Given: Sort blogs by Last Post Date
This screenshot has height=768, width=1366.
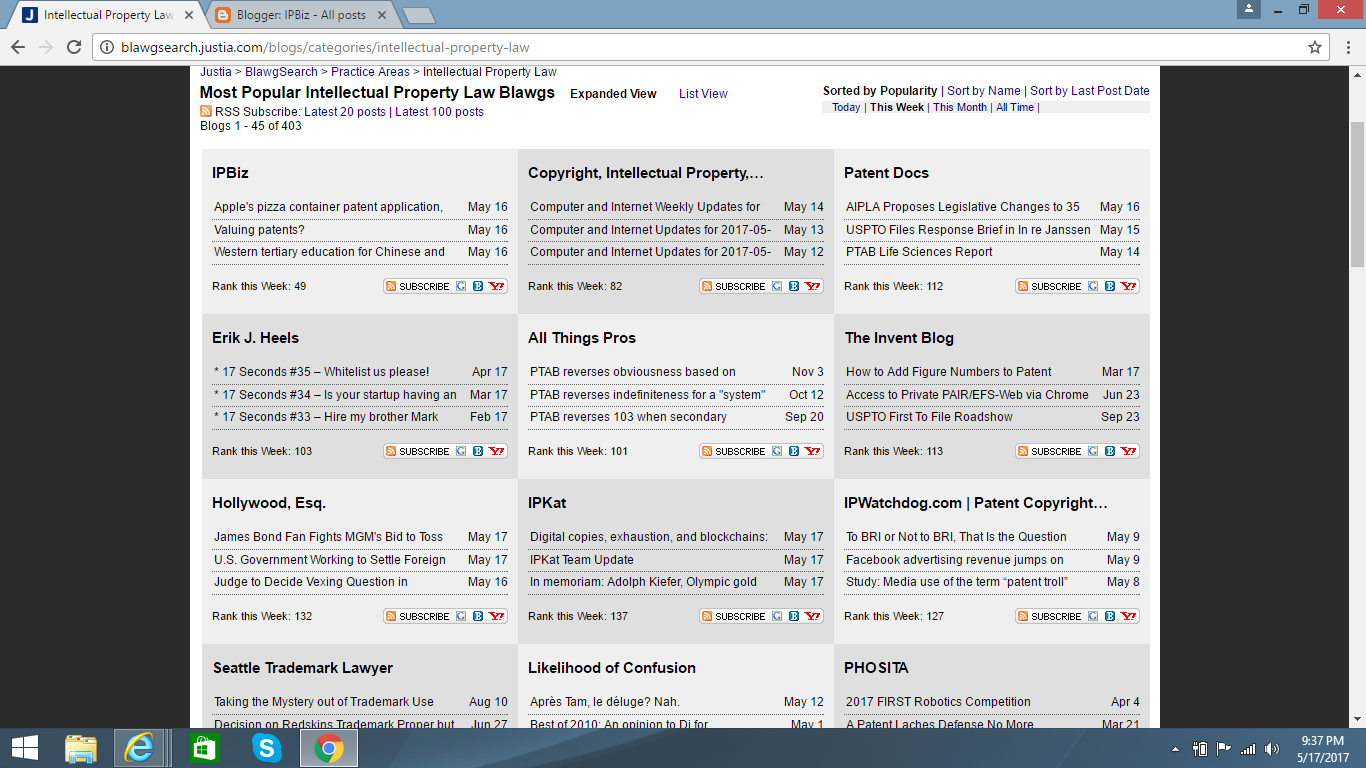Looking at the screenshot, I should (x=1090, y=91).
